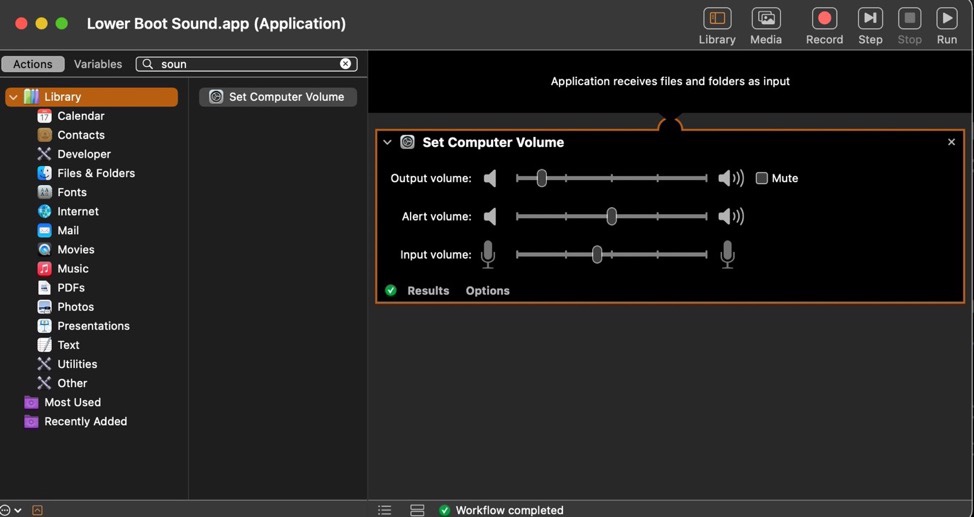Click the max output volume speaker icon
Screen dimensions: 974x517
[x=731, y=179]
